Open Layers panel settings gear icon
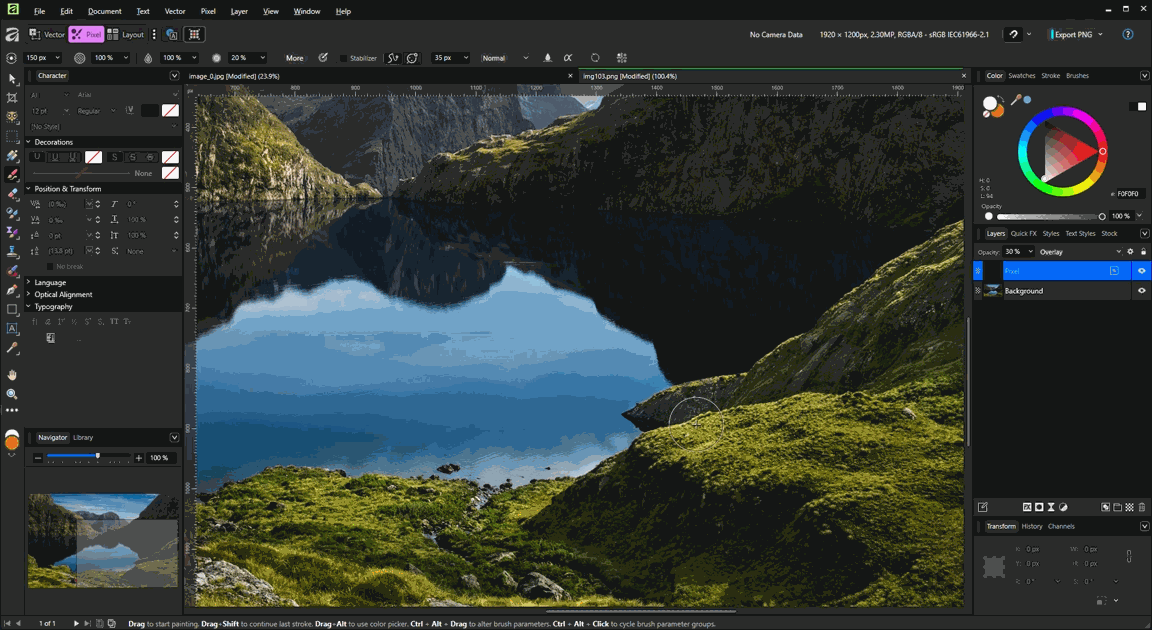 click(1131, 252)
